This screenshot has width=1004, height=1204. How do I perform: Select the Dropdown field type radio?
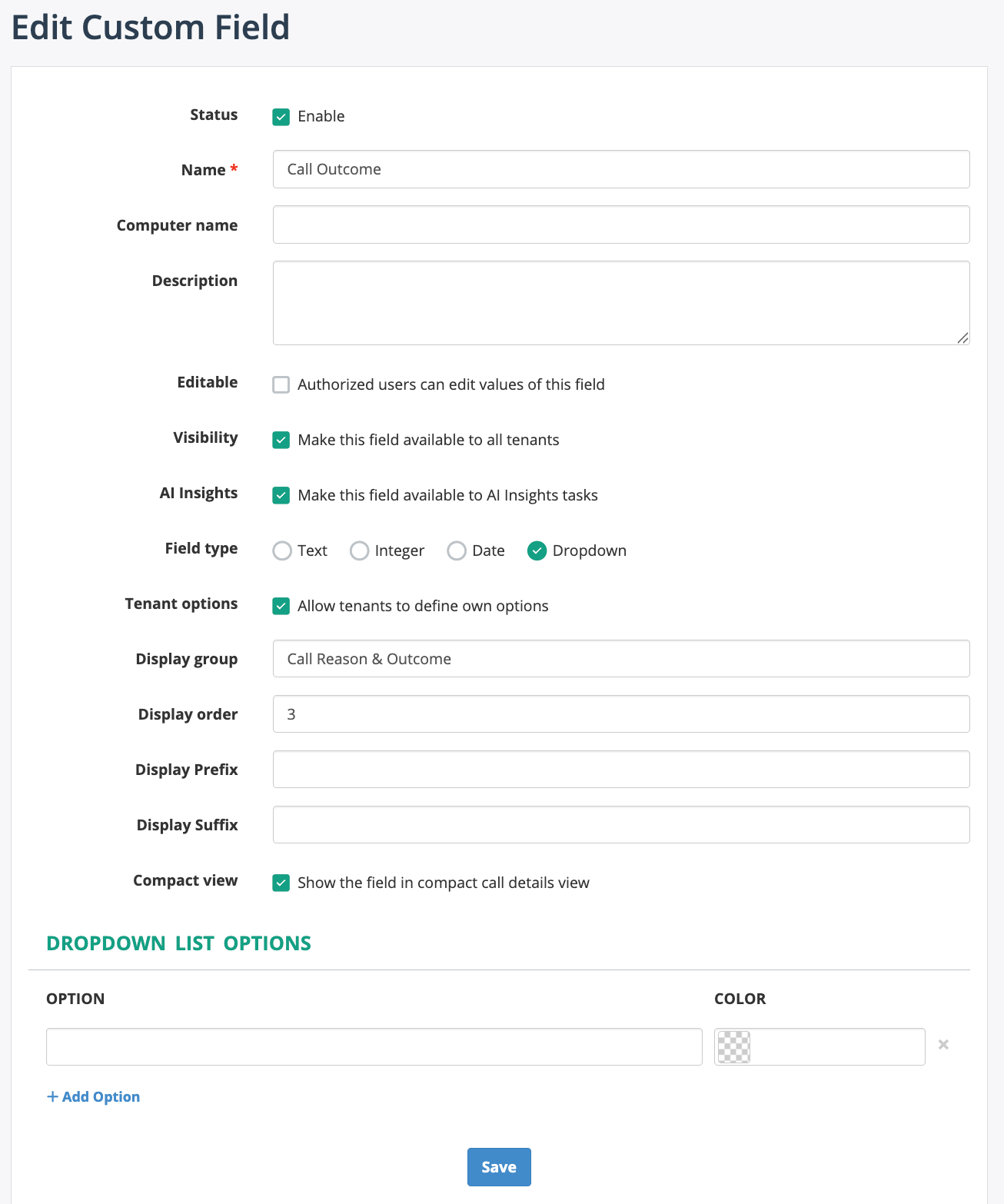pyautogui.click(x=537, y=550)
